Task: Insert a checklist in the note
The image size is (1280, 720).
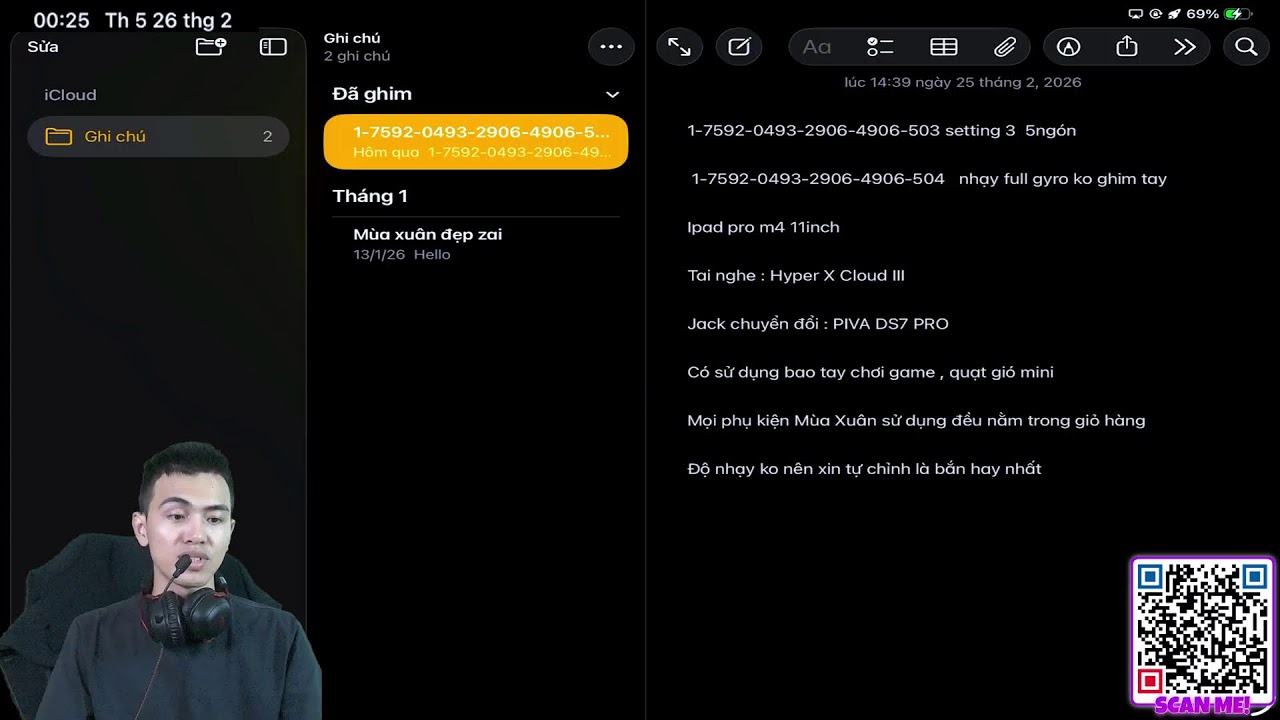Action: (880, 47)
